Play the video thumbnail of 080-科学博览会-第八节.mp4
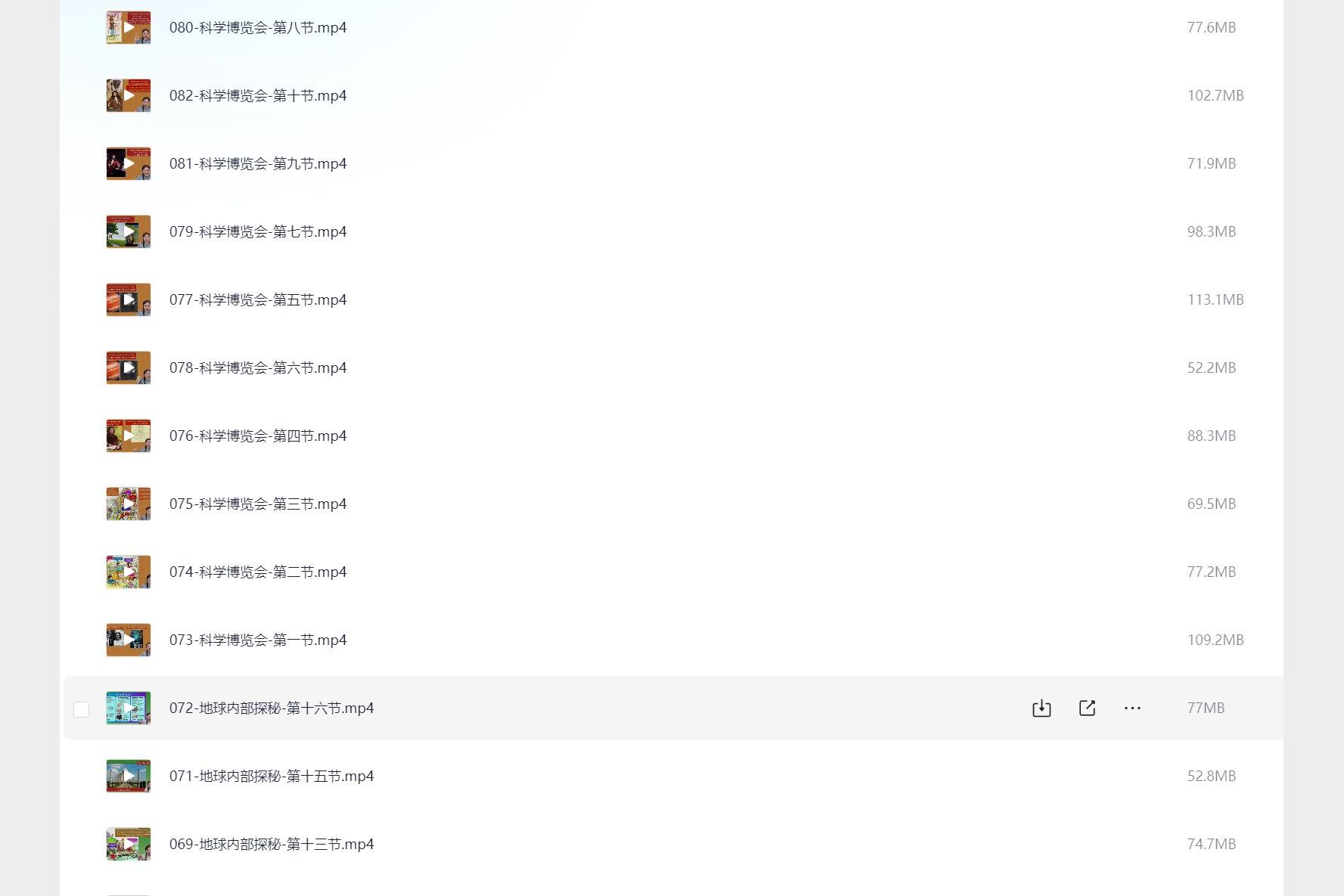Image resolution: width=1344 pixels, height=896 pixels. pyautogui.click(x=129, y=27)
